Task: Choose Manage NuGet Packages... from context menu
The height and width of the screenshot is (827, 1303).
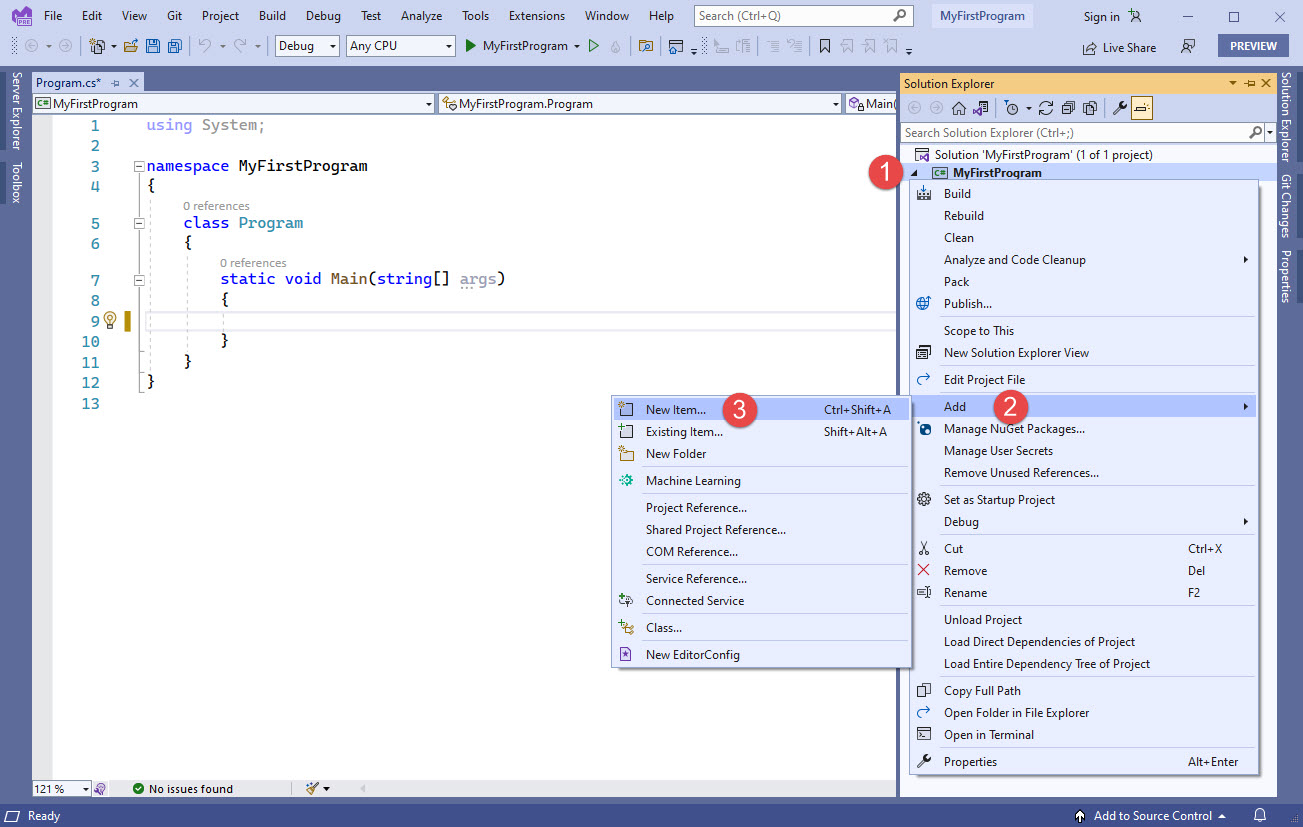Action: coord(1014,429)
